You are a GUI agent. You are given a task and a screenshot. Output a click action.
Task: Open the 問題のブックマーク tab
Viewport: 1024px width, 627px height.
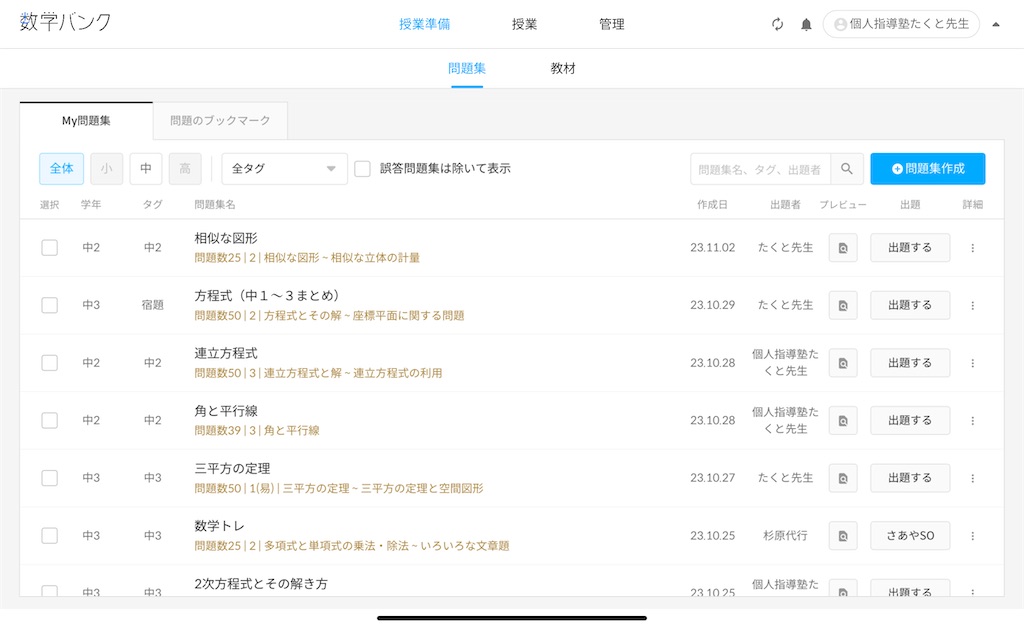(x=220, y=121)
